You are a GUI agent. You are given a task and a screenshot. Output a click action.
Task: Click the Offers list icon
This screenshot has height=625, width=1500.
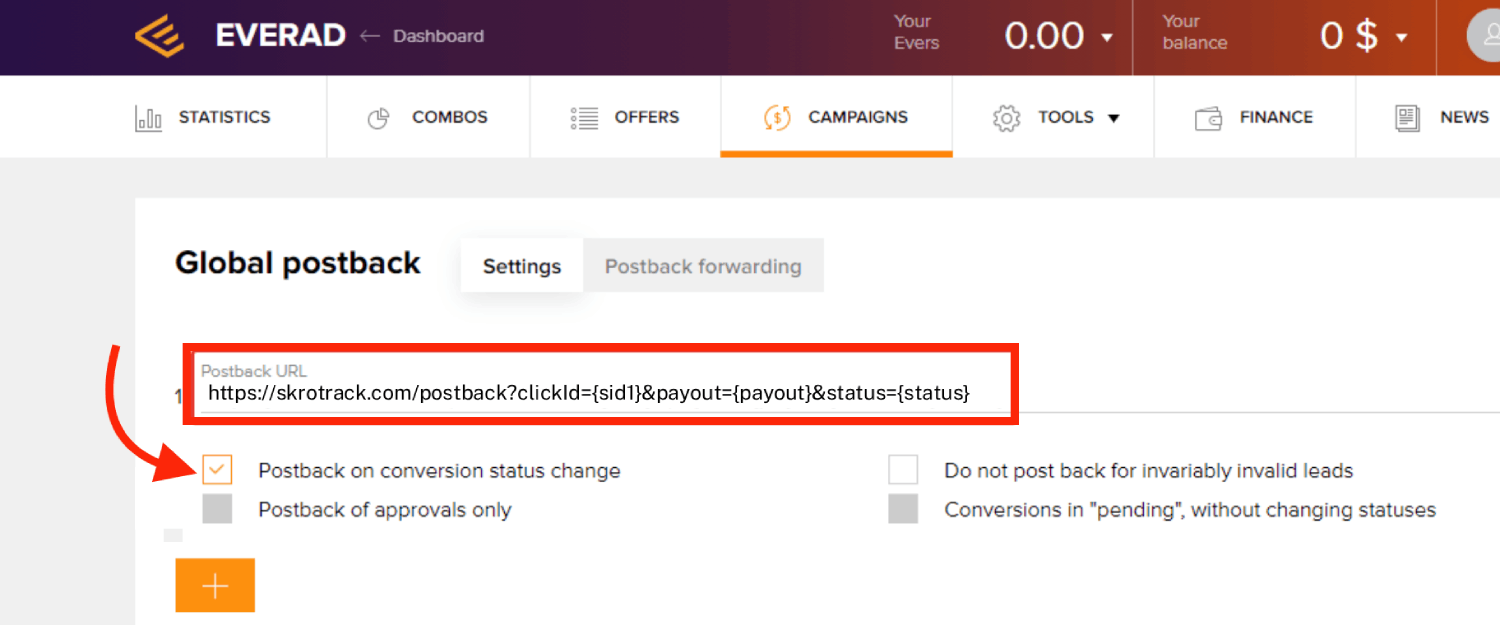(584, 118)
